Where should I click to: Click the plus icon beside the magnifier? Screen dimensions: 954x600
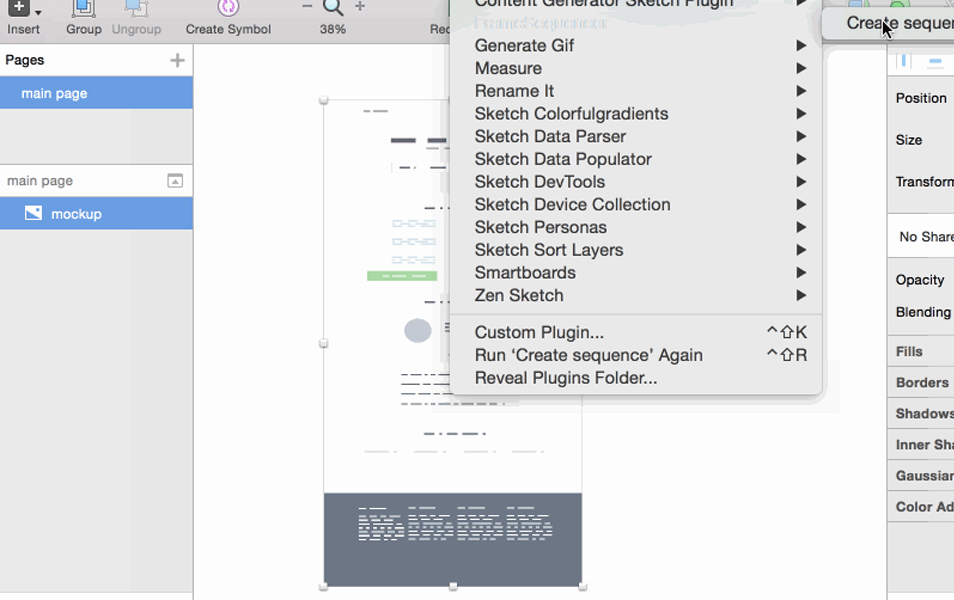point(359,8)
